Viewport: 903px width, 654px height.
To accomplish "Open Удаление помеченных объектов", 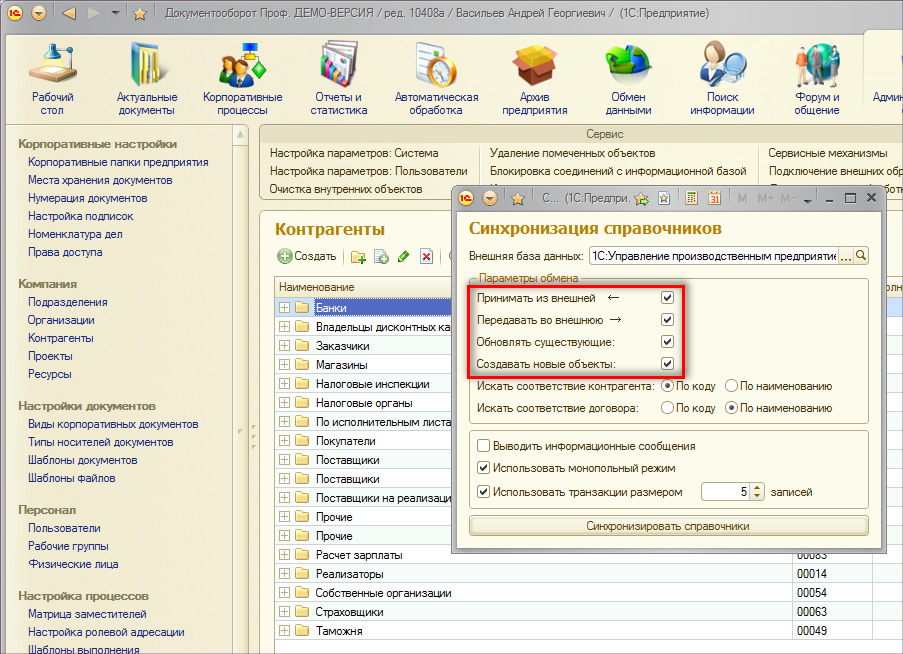I will click(x=572, y=153).
